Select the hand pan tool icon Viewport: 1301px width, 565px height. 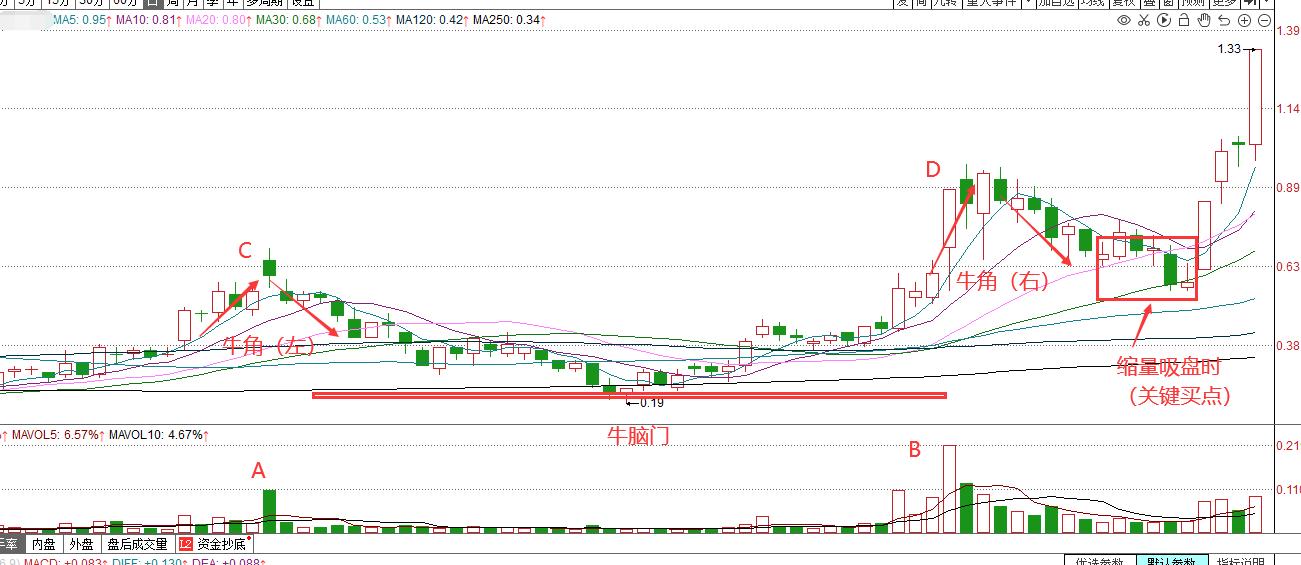1204,20
